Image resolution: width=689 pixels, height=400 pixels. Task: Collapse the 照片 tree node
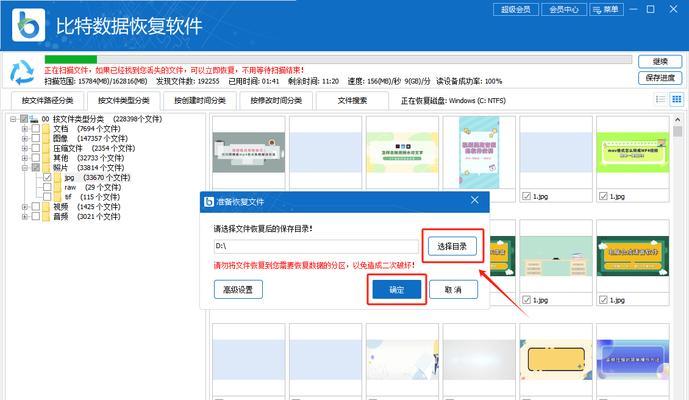[x=25, y=167]
